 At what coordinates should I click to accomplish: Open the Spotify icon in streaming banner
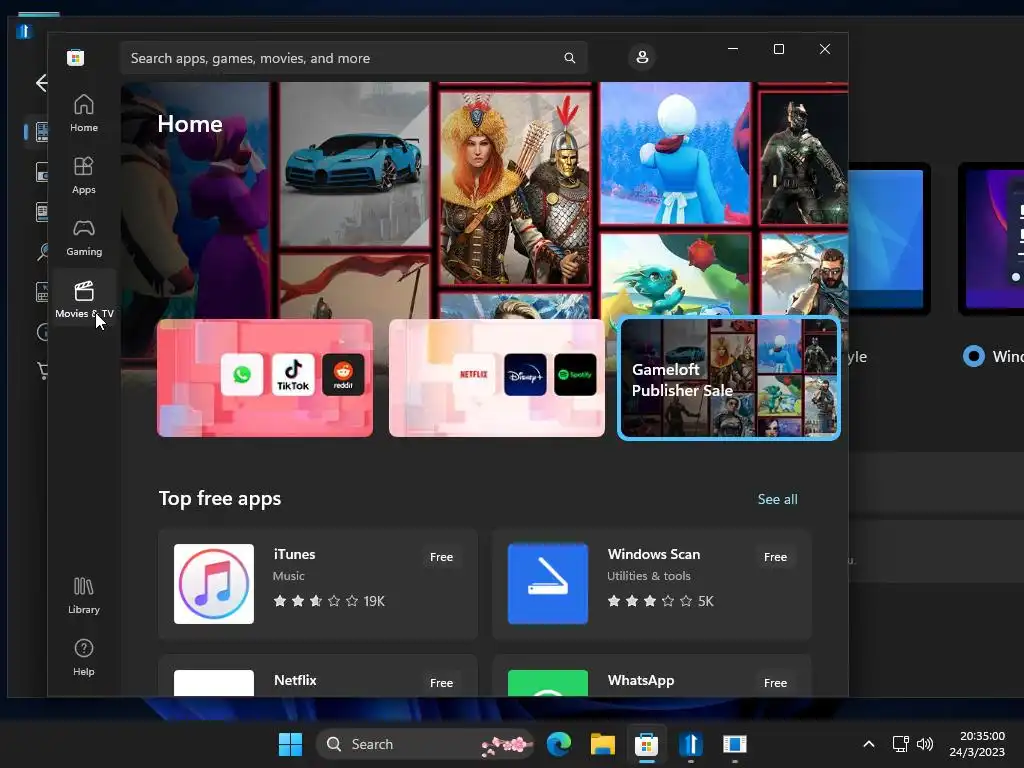(x=575, y=374)
